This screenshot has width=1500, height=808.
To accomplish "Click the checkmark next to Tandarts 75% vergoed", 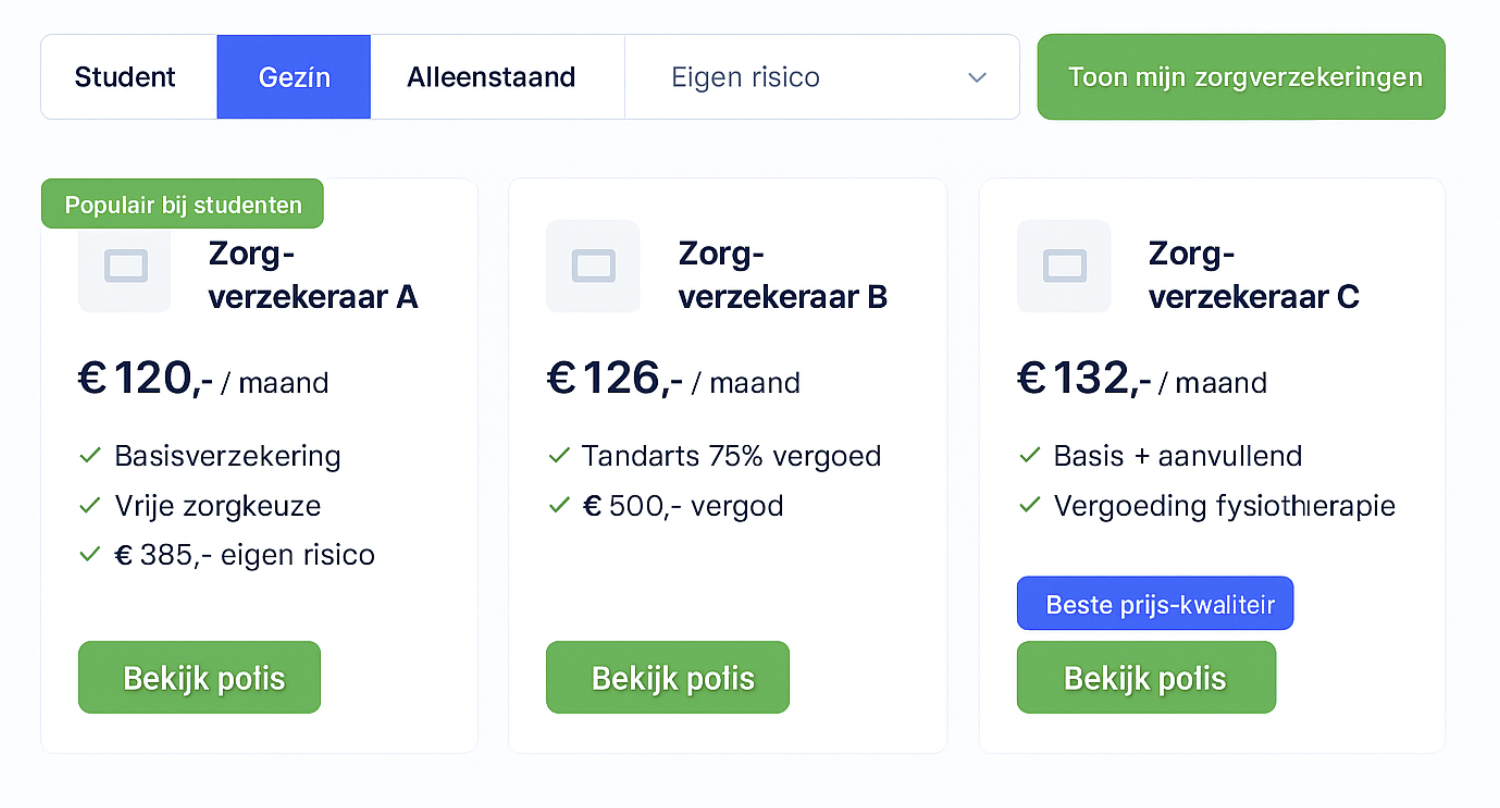I will click(557, 456).
